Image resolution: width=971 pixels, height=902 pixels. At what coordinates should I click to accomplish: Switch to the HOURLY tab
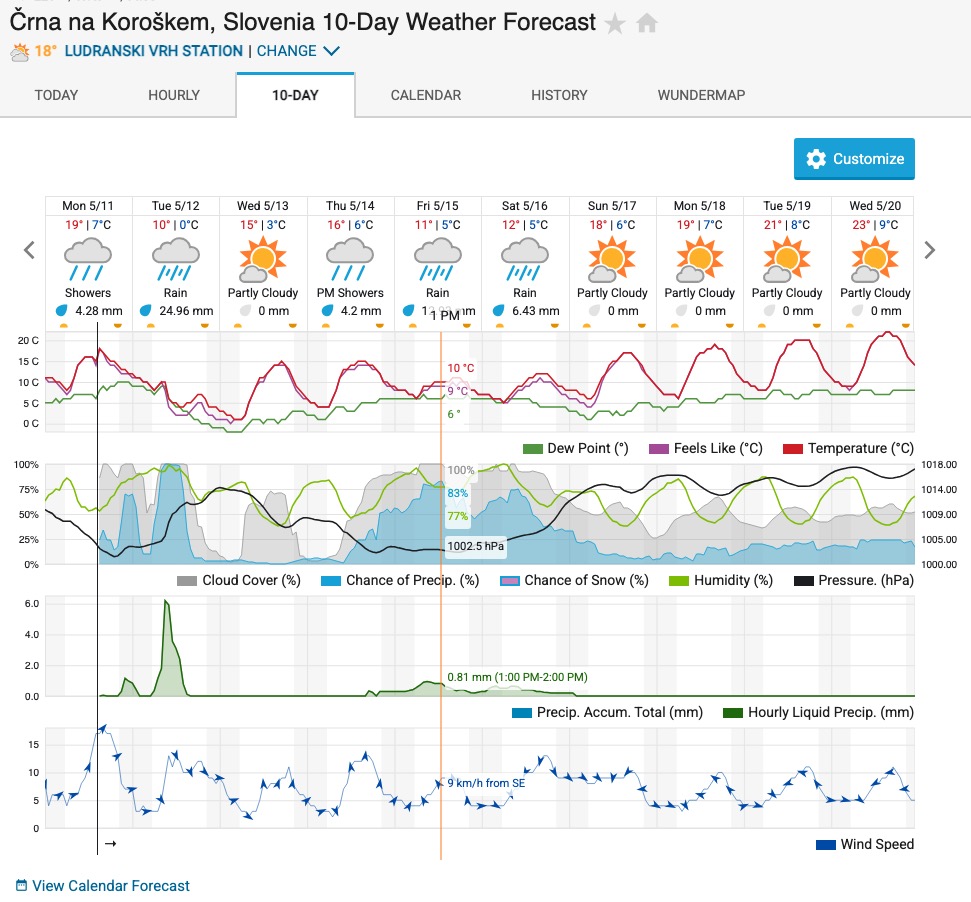pyautogui.click(x=174, y=95)
